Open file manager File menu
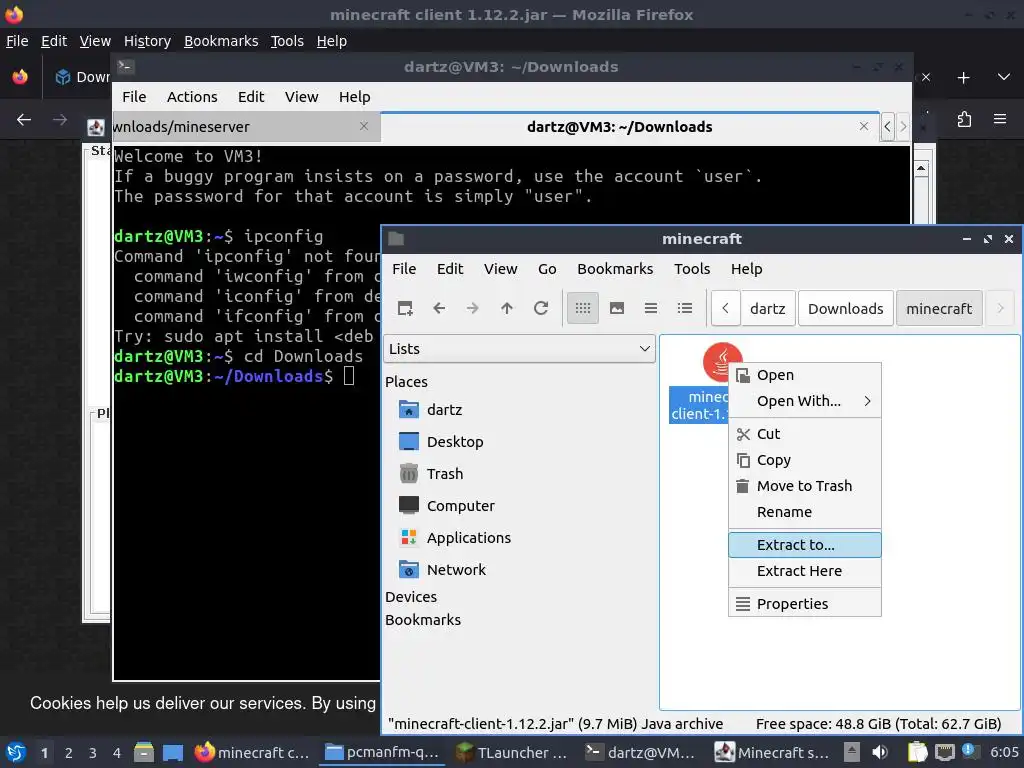The height and width of the screenshot is (768, 1024). point(404,269)
